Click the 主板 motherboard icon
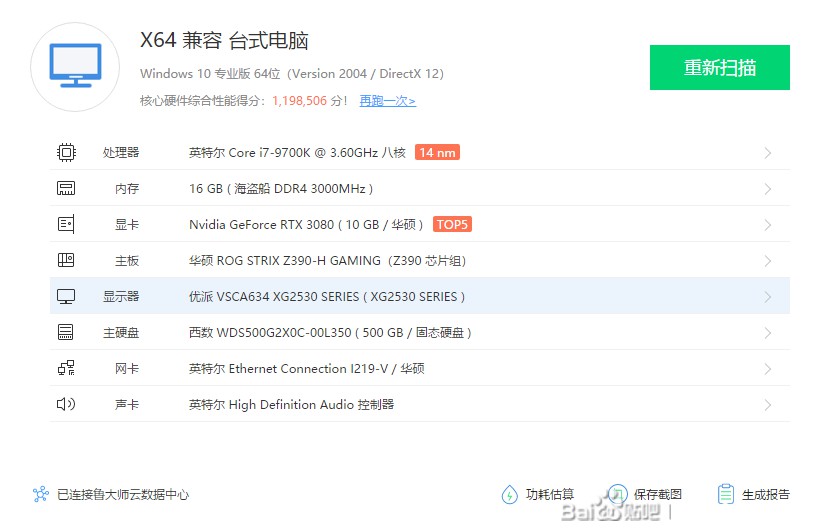The width and height of the screenshot is (820, 530). tap(66, 260)
